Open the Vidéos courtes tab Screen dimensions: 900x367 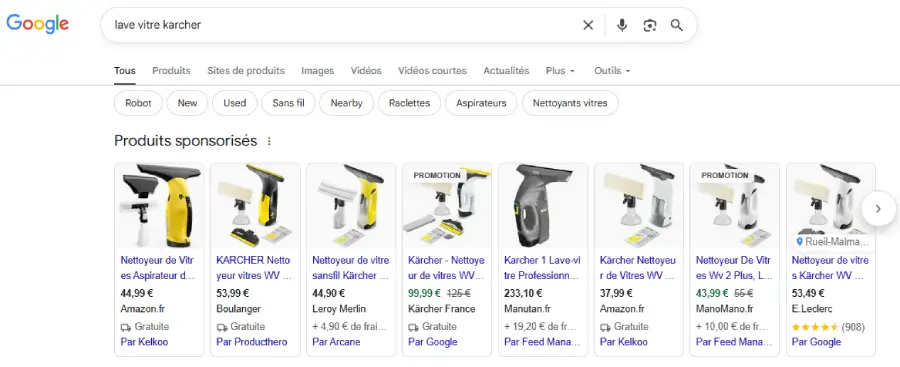click(x=432, y=71)
